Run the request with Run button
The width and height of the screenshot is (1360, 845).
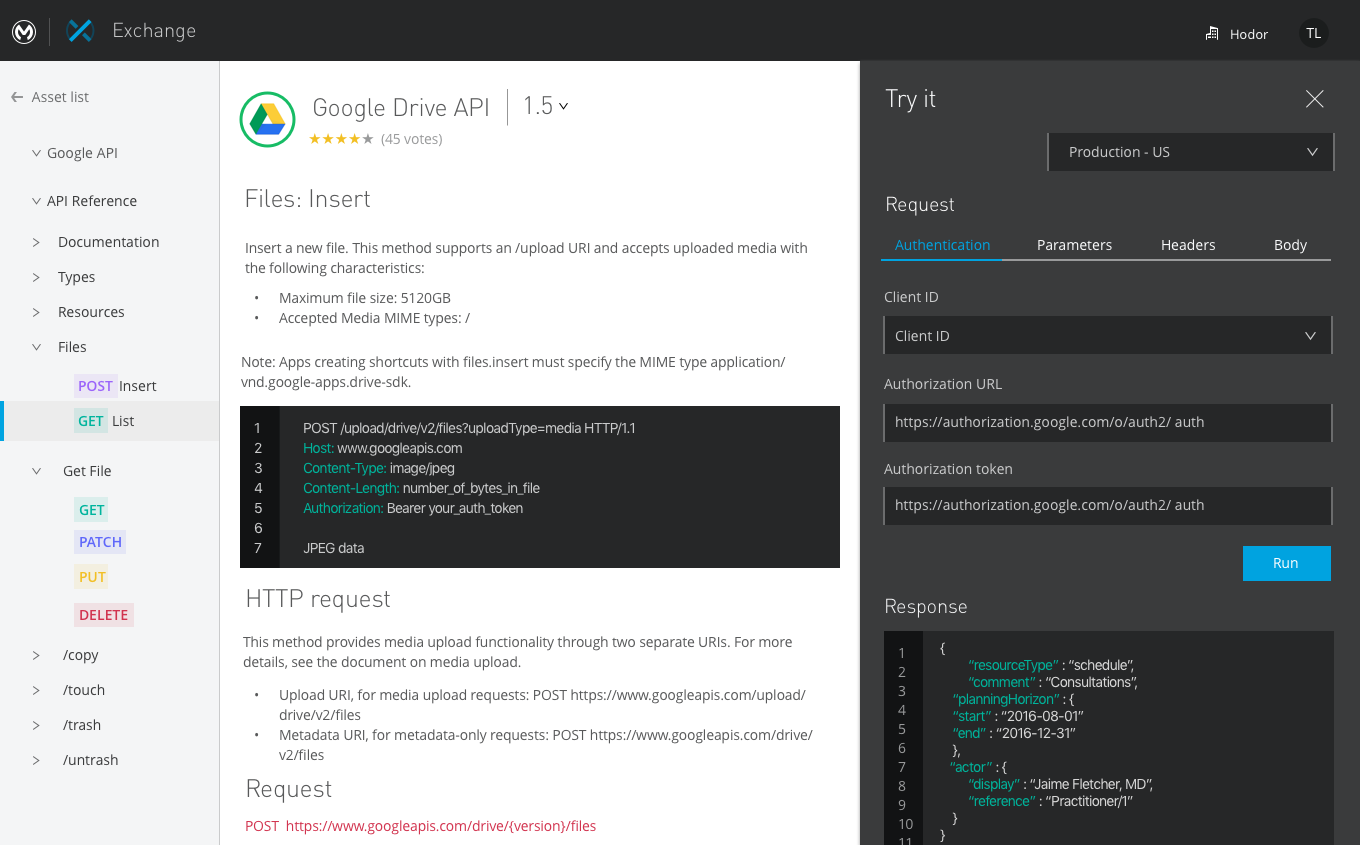[1286, 563]
